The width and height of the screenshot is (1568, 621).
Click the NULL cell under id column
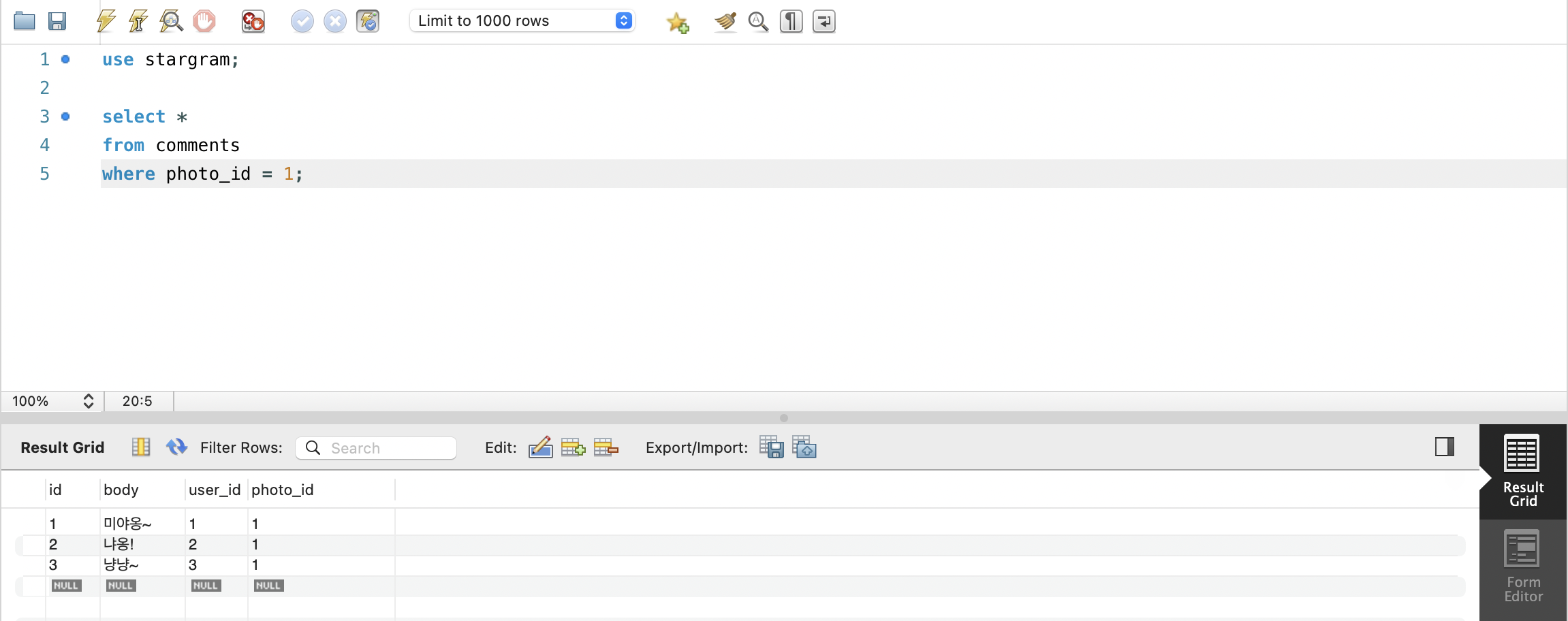[66, 586]
